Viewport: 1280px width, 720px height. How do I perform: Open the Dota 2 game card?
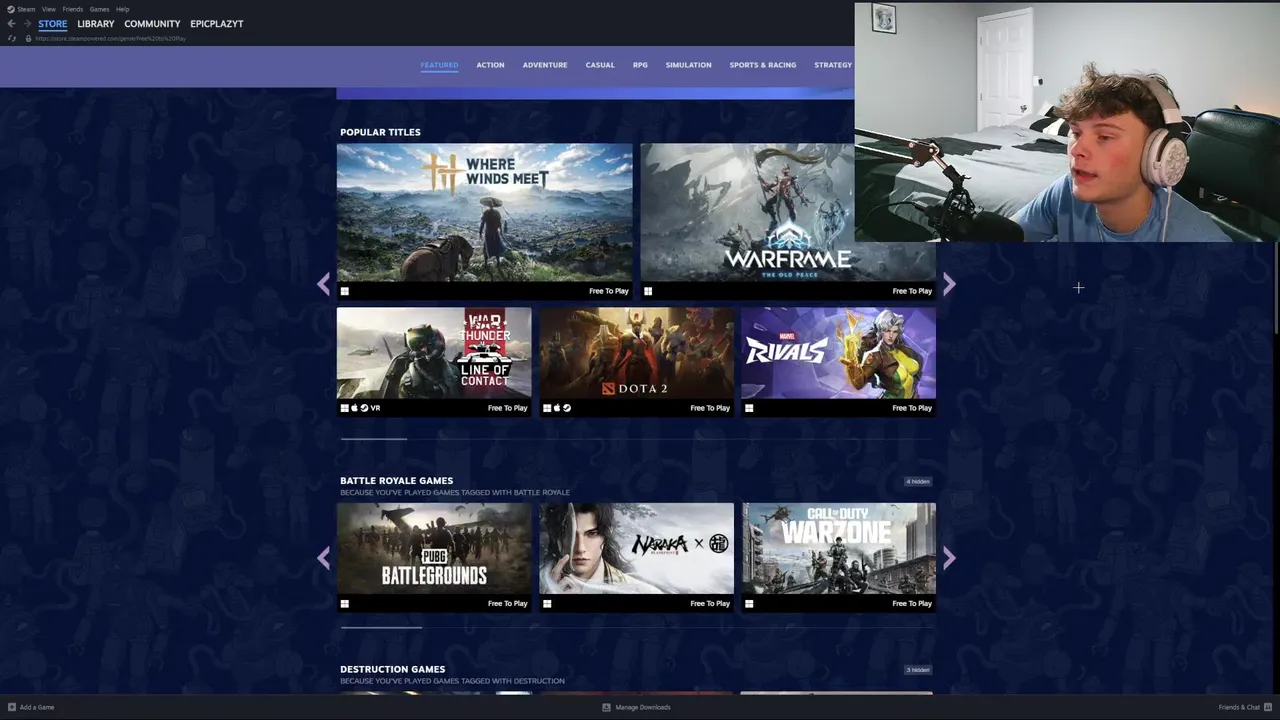tap(636, 361)
